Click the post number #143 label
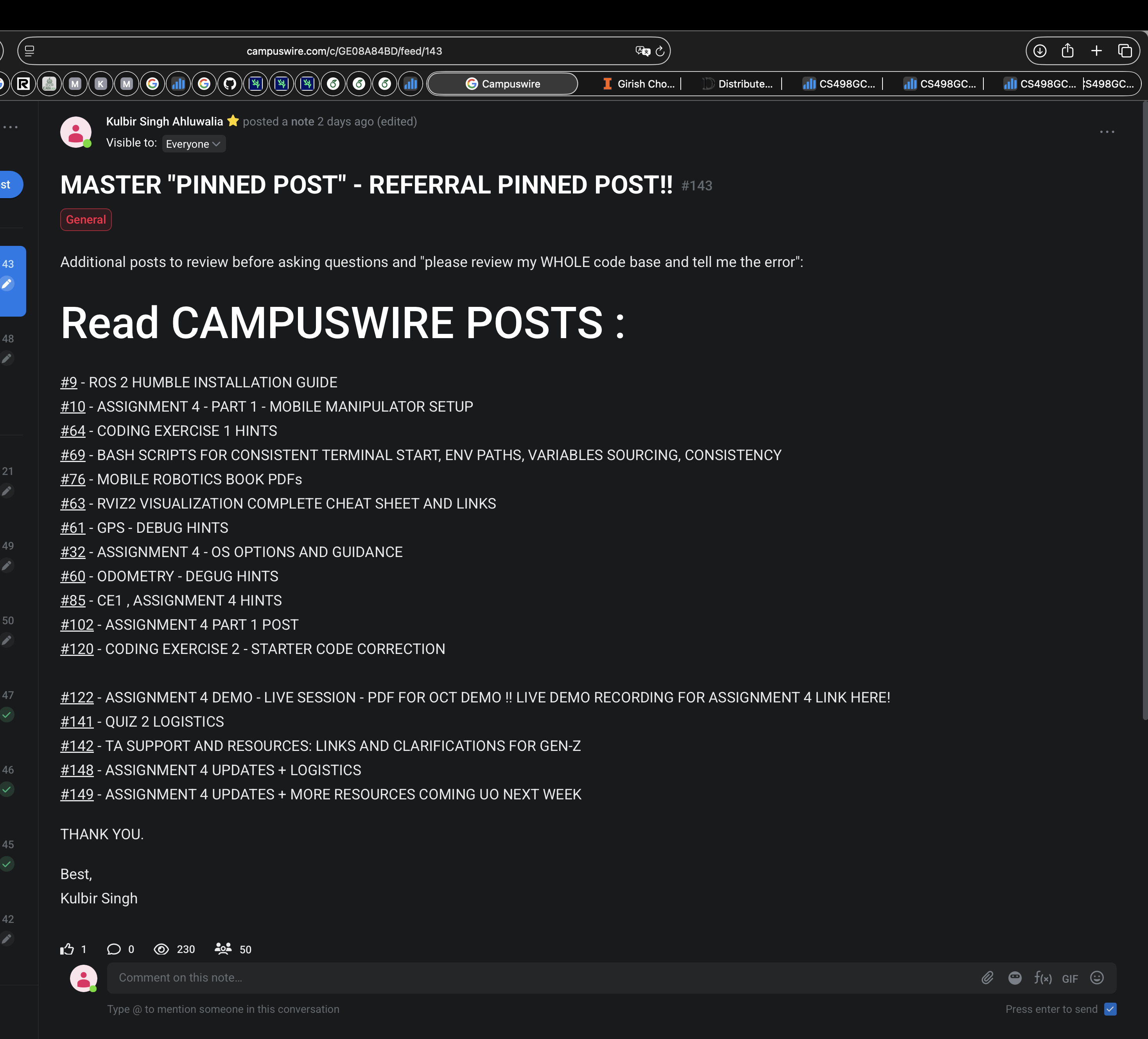 [x=697, y=186]
